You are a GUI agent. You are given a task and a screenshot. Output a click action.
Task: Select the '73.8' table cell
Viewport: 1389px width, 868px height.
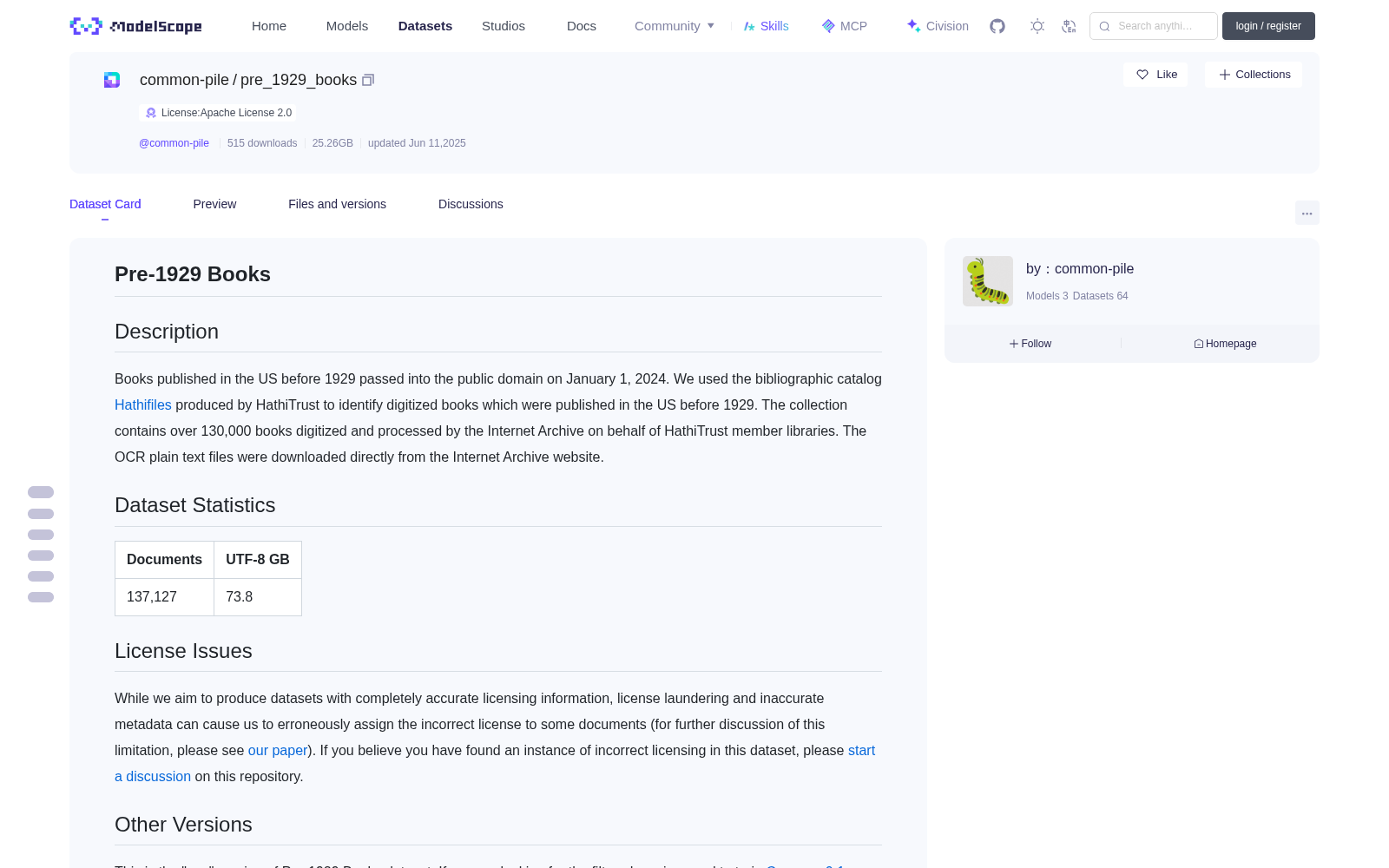(258, 597)
